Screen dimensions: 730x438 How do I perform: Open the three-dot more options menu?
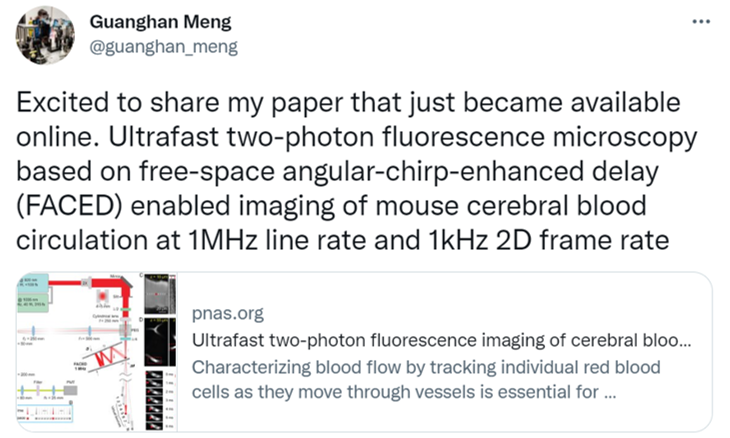coord(701,22)
